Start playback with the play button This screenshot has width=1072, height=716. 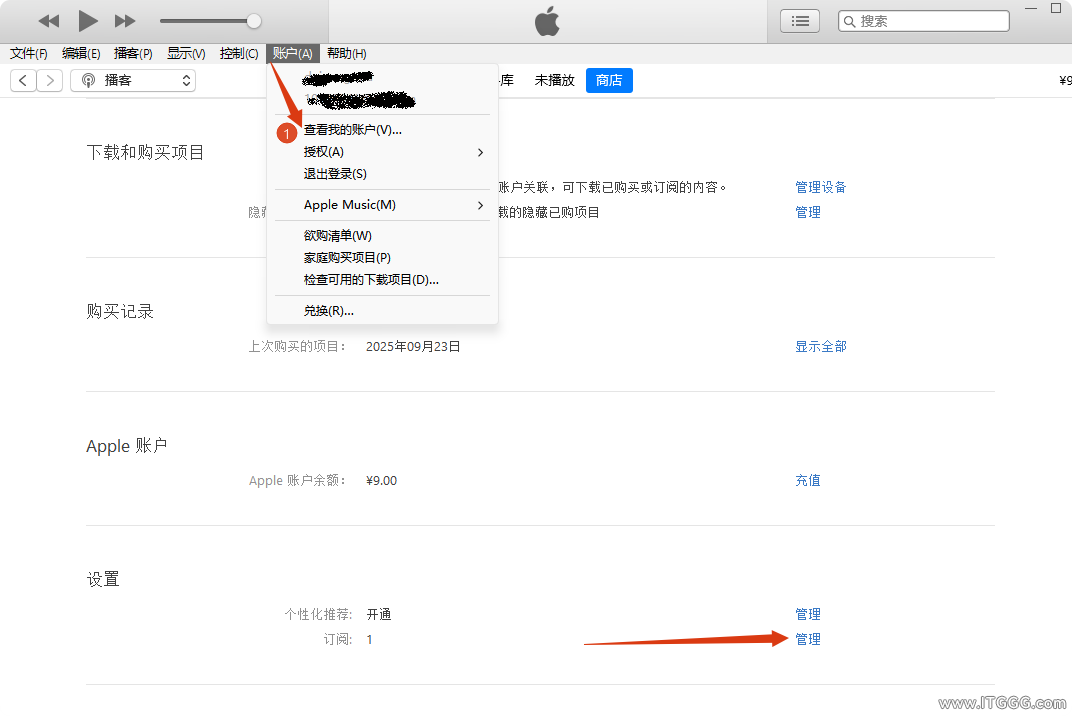[88, 21]
